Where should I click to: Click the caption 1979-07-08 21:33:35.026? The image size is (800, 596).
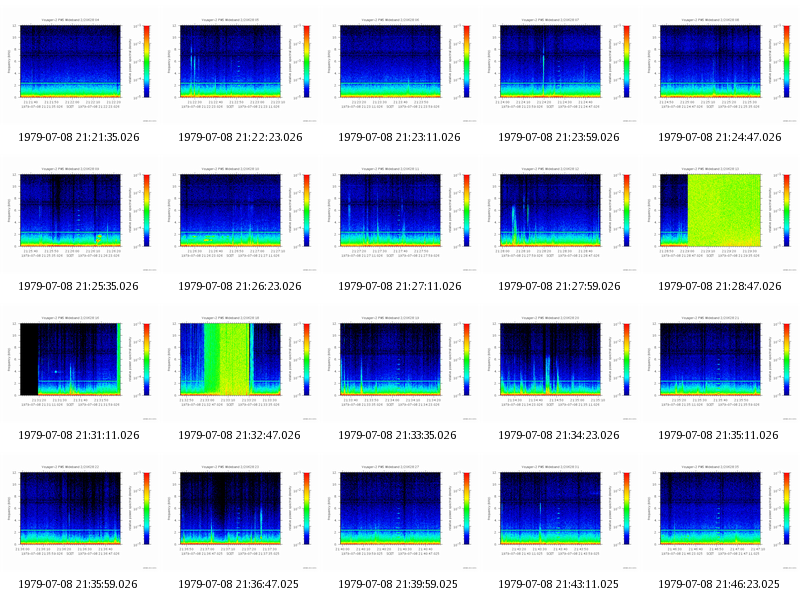coord(397,435)
